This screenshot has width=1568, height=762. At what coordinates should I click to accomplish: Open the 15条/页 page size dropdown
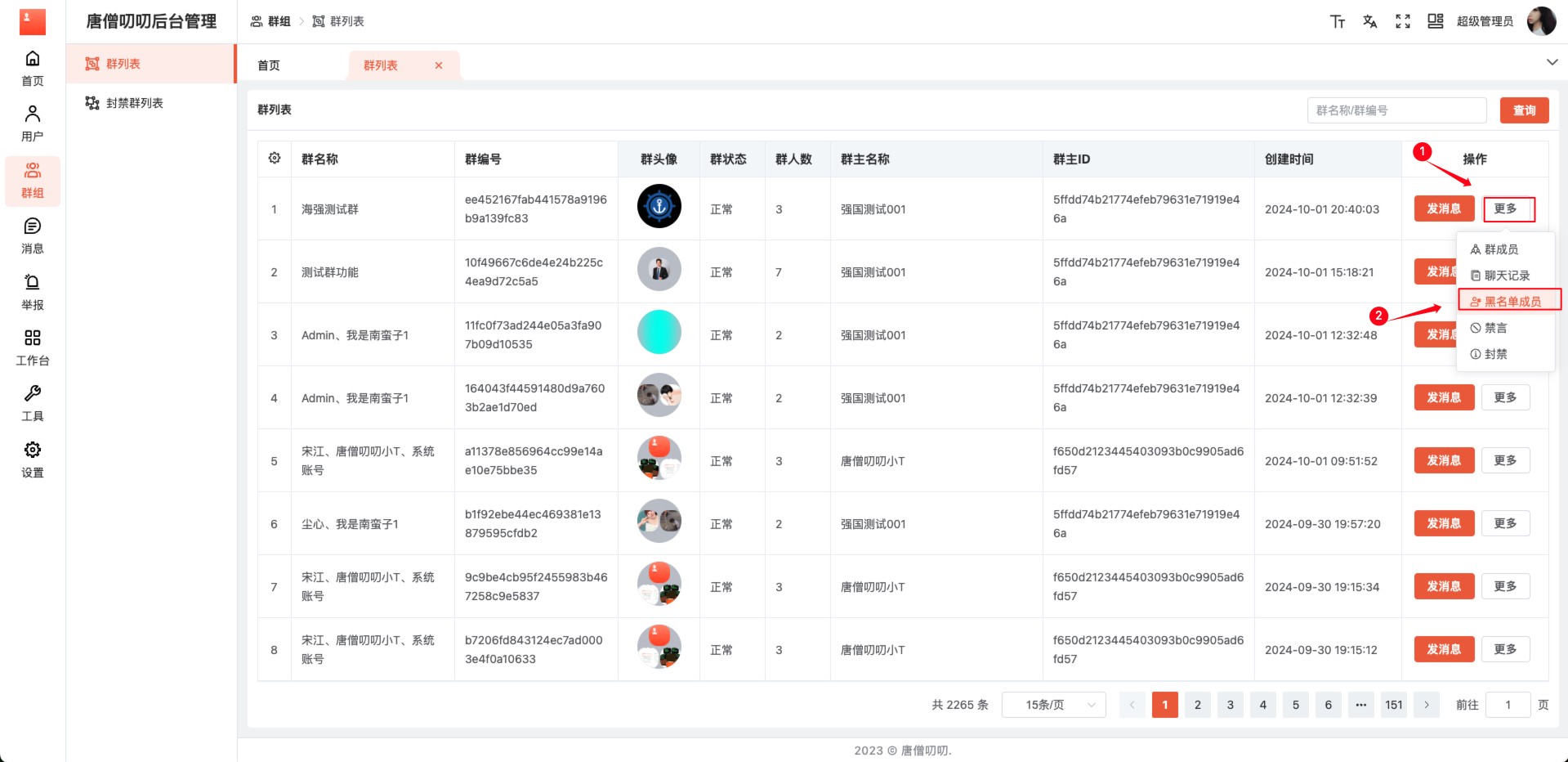[1053, 704]
